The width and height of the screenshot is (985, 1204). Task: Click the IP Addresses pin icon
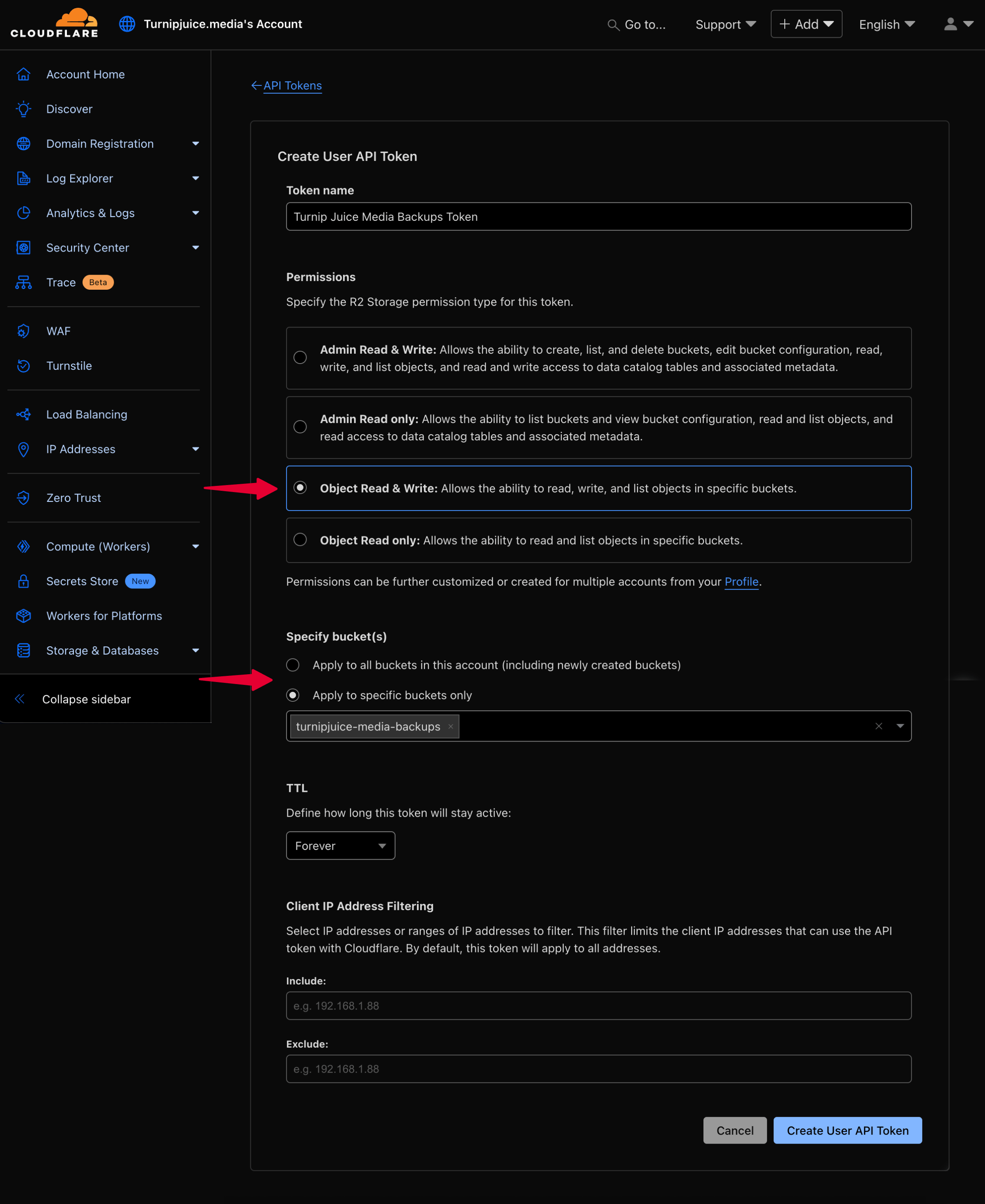[x=23, y=449]
